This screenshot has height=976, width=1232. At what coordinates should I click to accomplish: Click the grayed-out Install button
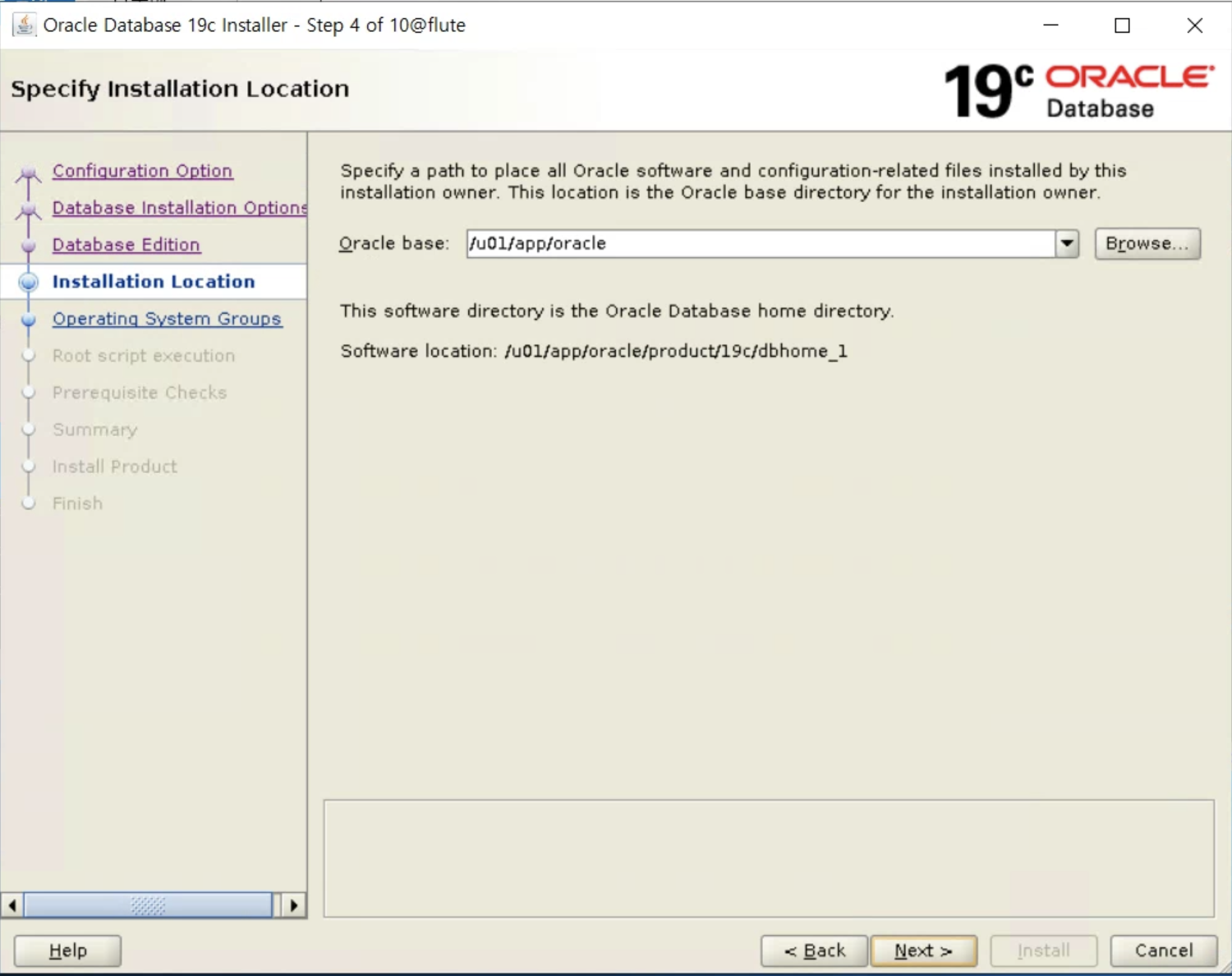click(x=1043, y=951)
